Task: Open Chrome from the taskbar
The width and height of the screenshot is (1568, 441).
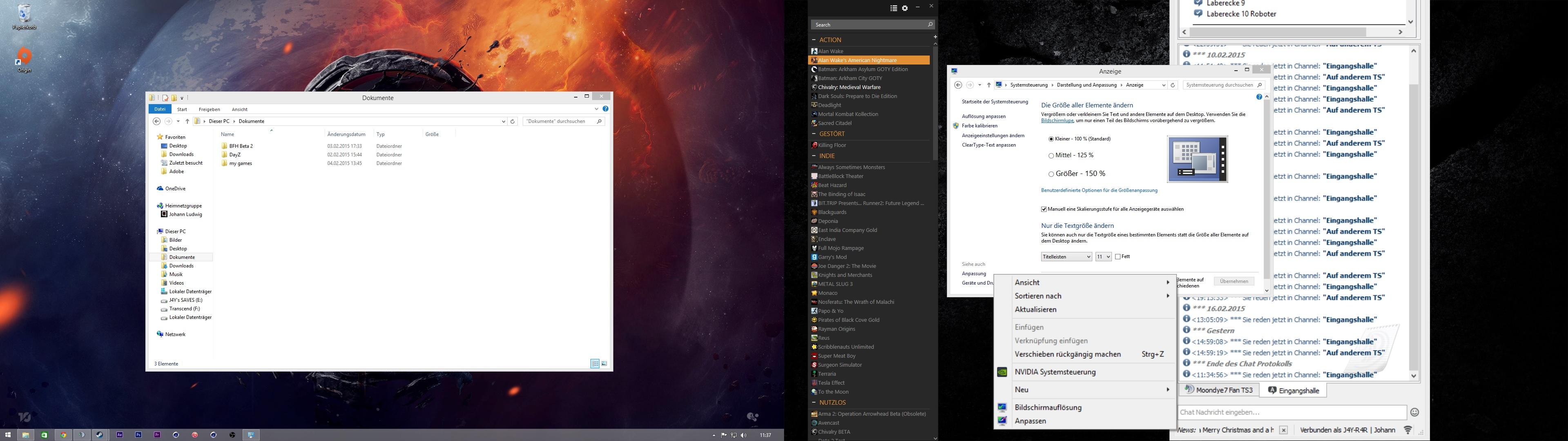Action: coord(63,435)
